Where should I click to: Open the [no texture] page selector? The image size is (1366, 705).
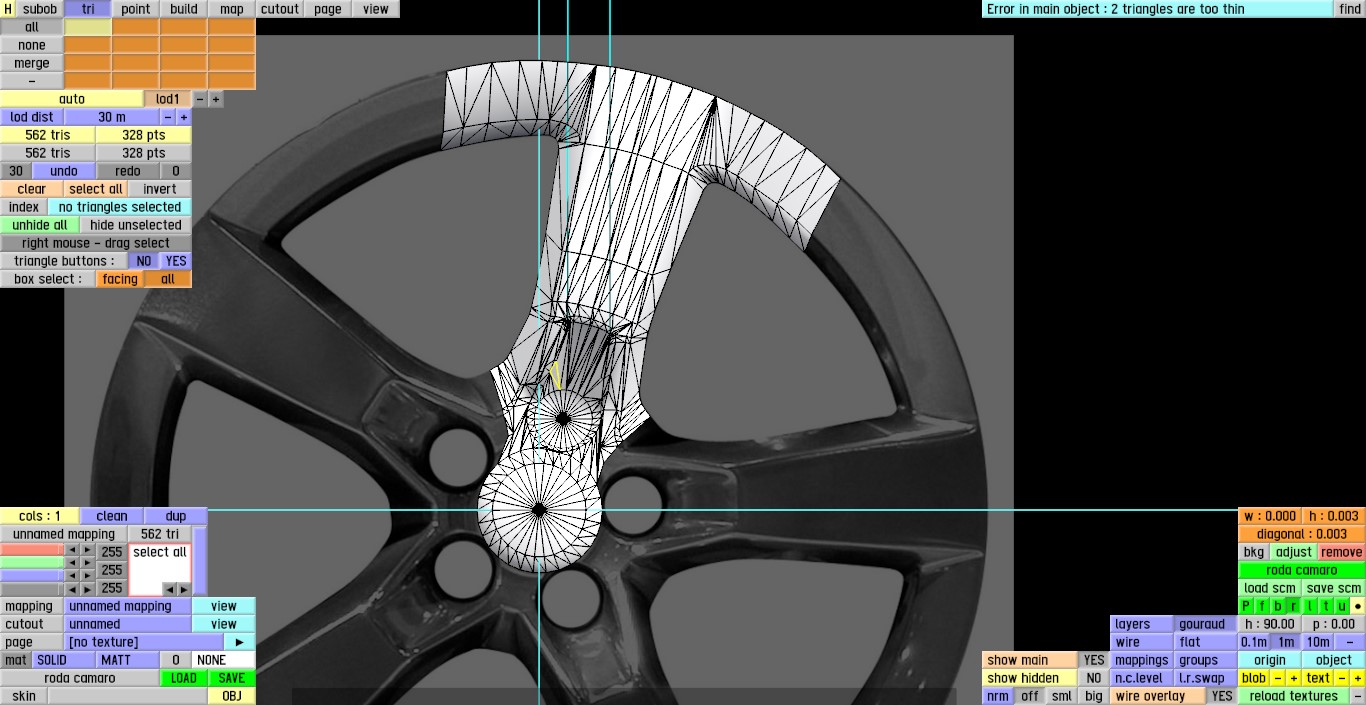coord(144,642)
